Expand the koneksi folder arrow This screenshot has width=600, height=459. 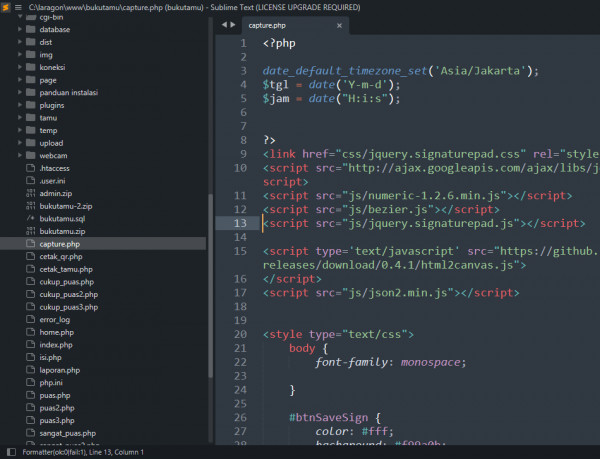[x=20, y=67]
